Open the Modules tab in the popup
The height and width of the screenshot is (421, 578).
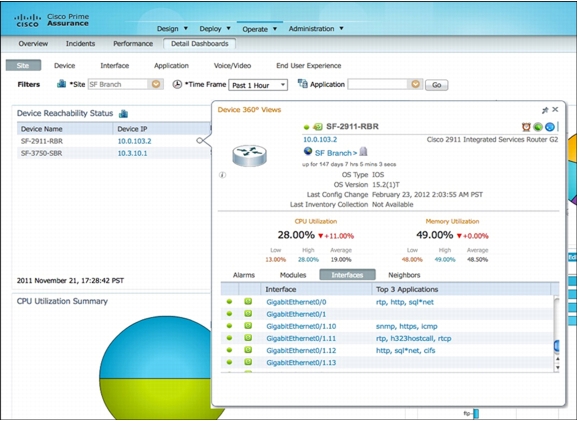pos(293,275)
